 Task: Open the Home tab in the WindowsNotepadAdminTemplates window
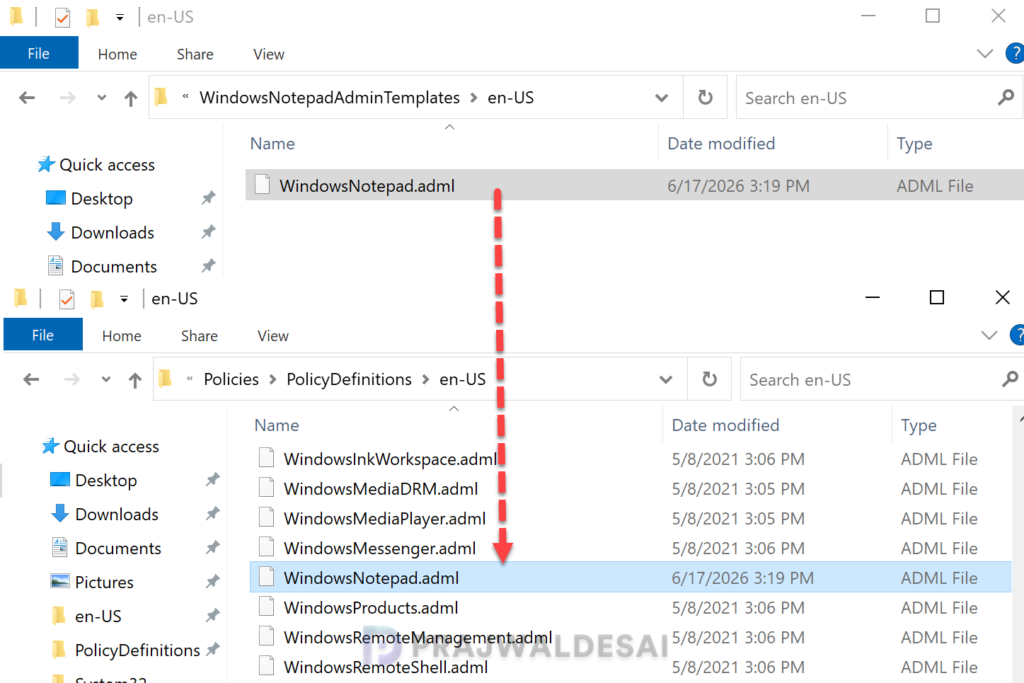118,54
